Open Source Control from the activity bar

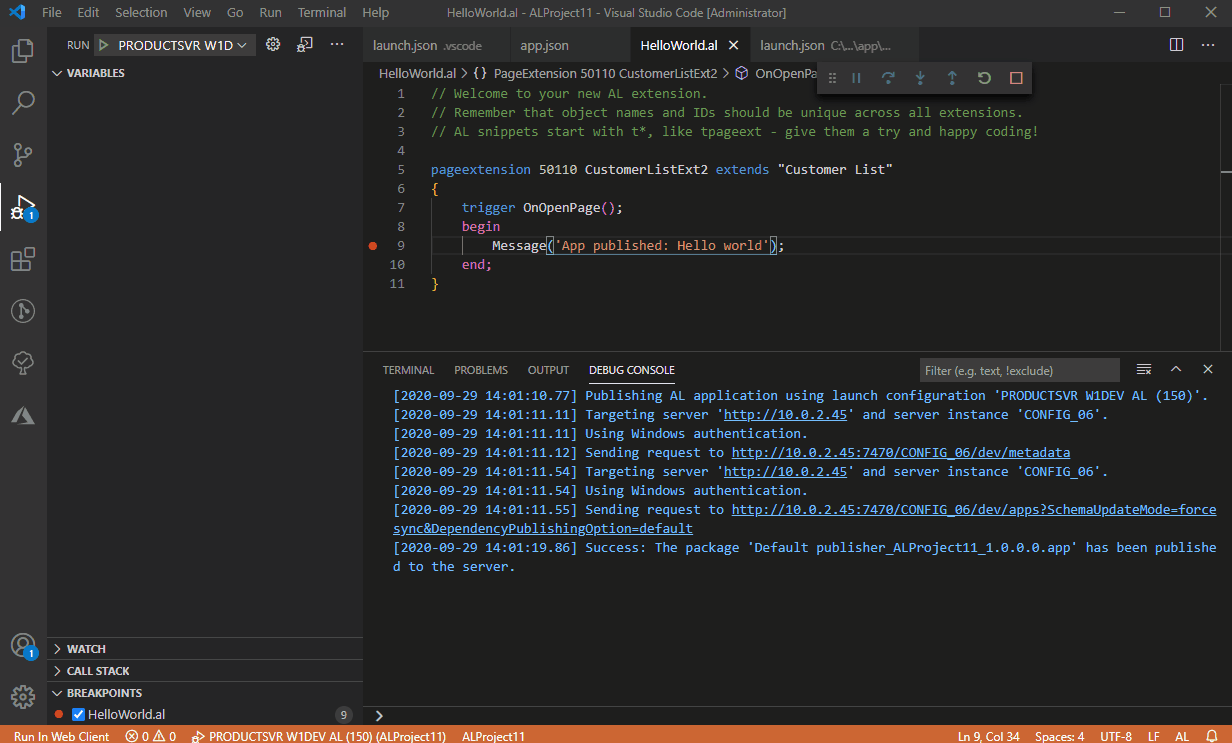tap(22, 155)
